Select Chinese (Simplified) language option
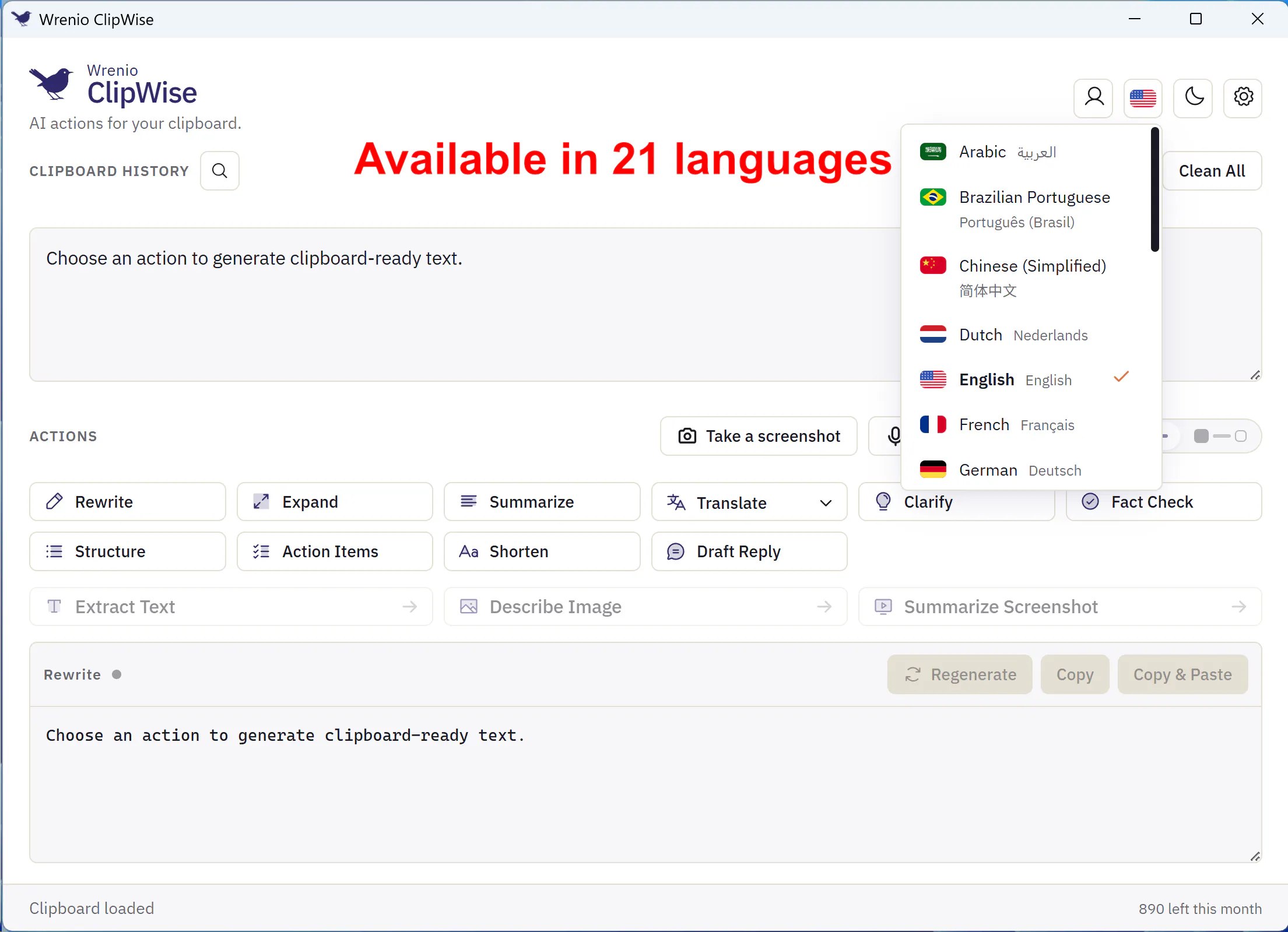Image resolution: width=1288 pixels, height=932 pixels. click(x=1026, y=278)
